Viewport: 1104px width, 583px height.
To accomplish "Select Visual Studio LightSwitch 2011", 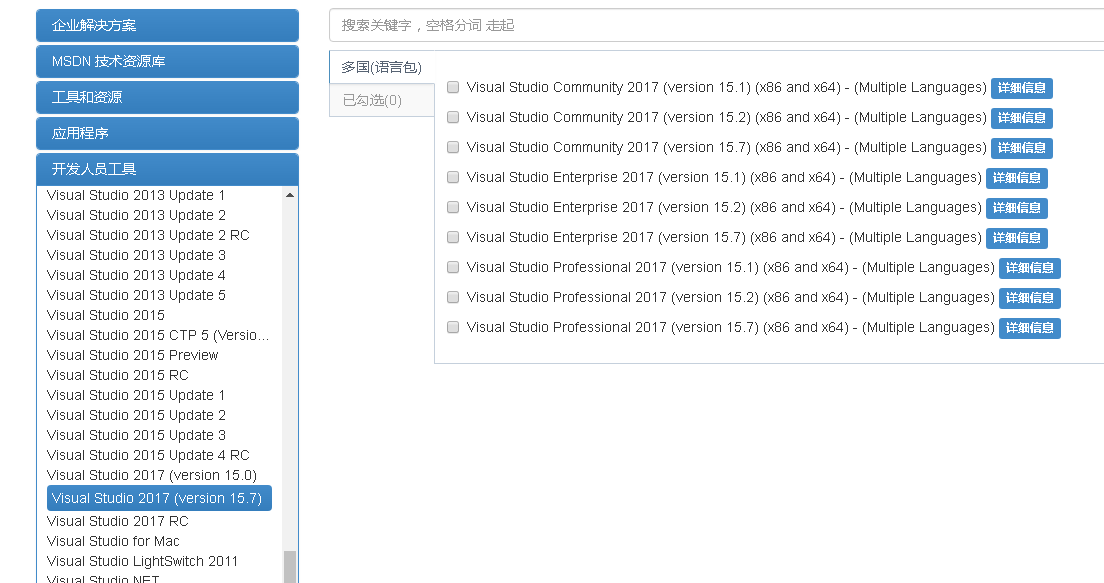I will pos(142,561).
